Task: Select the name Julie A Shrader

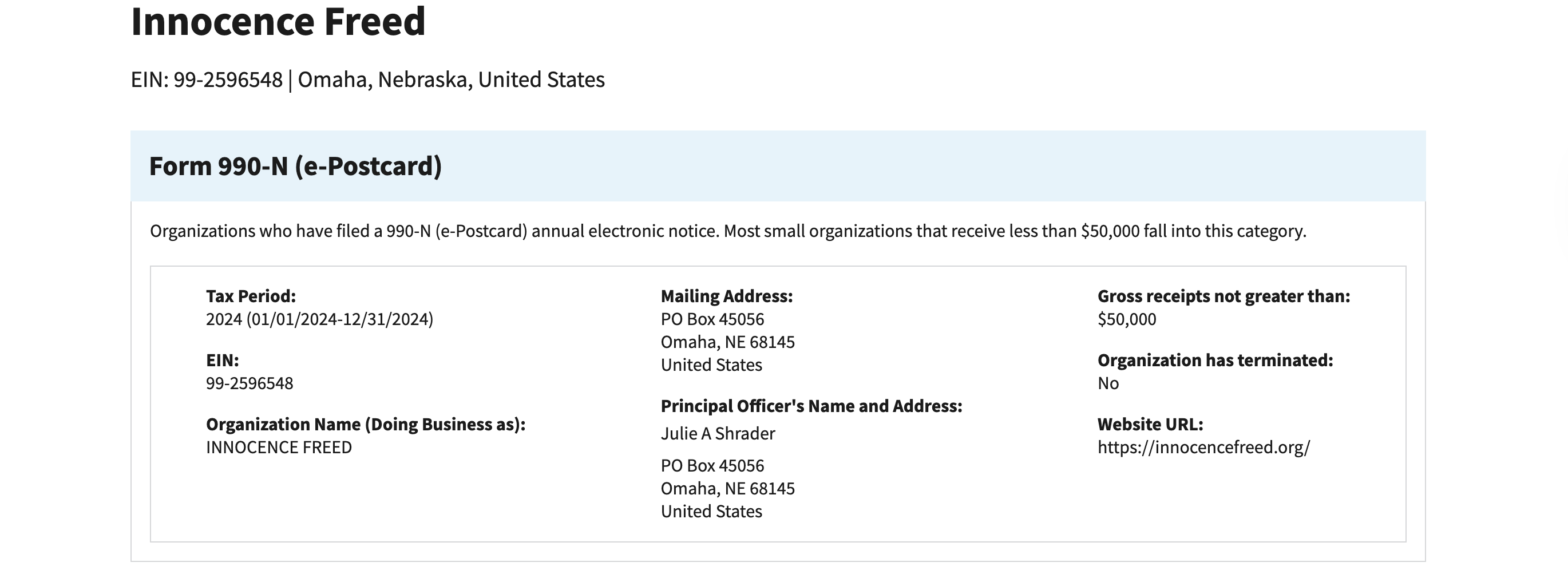Action: pyautogui.click(x=718, y=434)
